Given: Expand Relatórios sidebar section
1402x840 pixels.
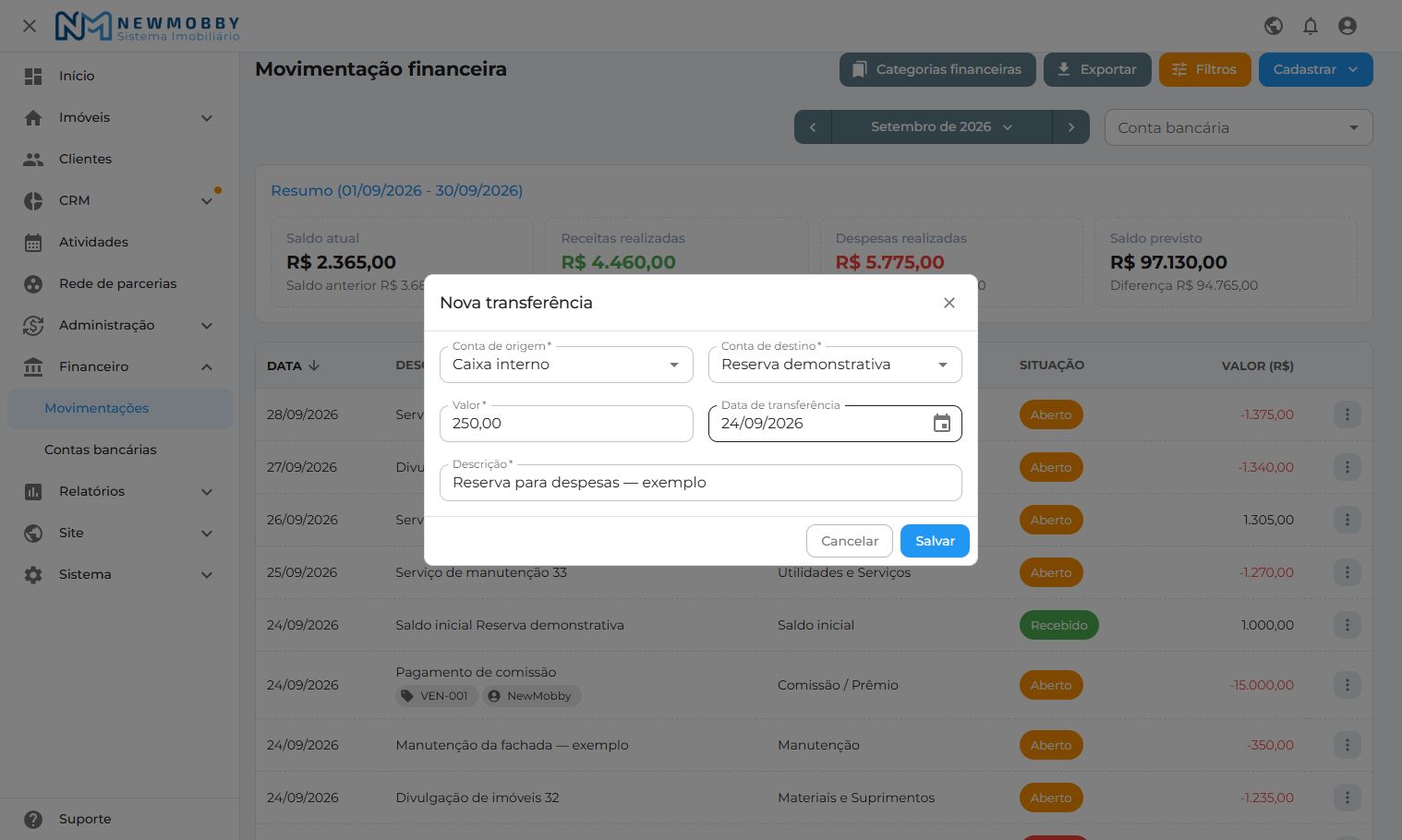Looking at the screenshot, I should pyautogui.click(x=120, y=491).
